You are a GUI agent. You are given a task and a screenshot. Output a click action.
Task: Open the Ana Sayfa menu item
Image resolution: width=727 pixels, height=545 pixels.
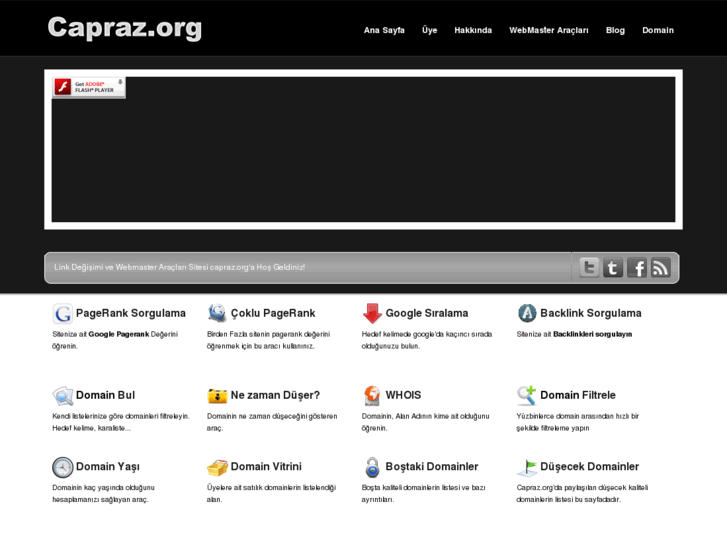(384, 30)
